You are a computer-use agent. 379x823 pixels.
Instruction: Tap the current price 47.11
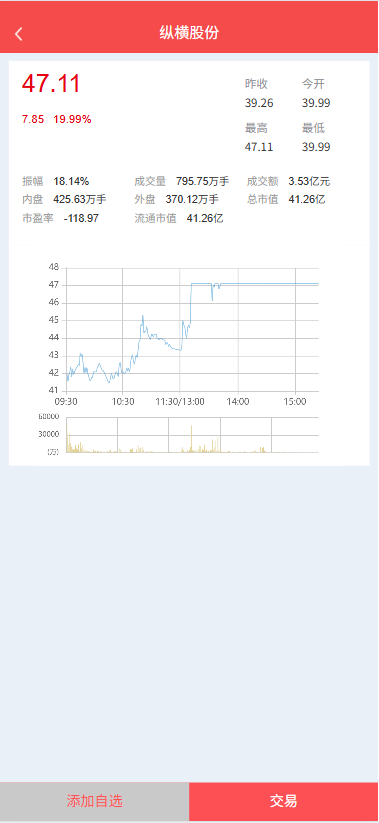tap(51, 84)
